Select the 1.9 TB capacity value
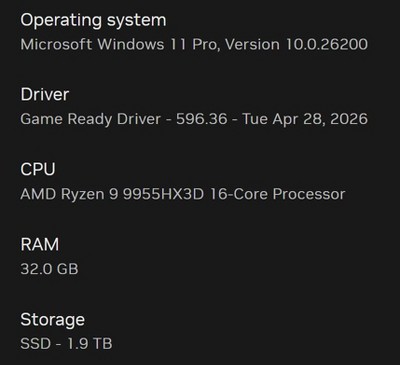 coord(90,344)
